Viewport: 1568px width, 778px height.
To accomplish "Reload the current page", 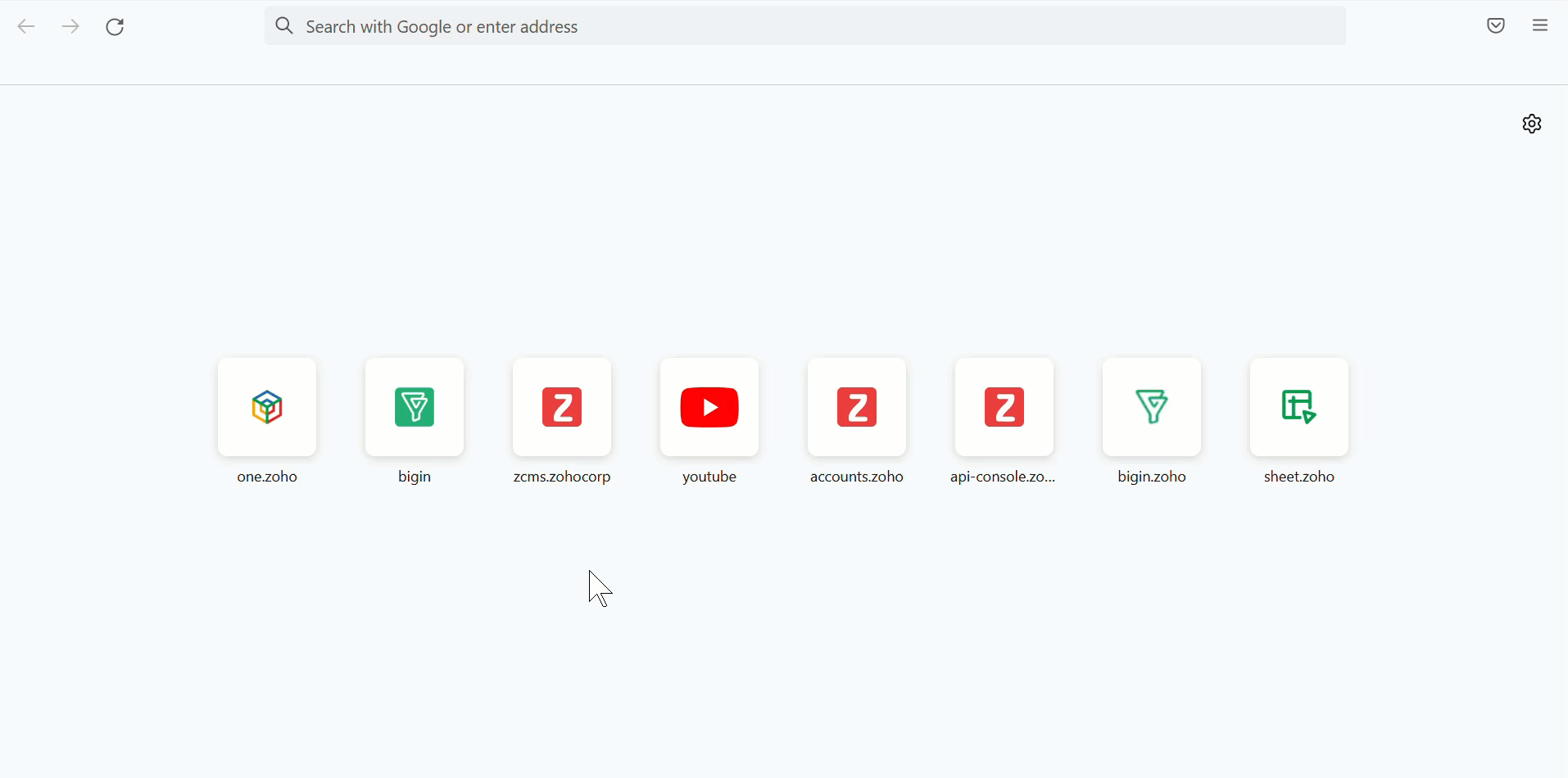I will [116, 27].
